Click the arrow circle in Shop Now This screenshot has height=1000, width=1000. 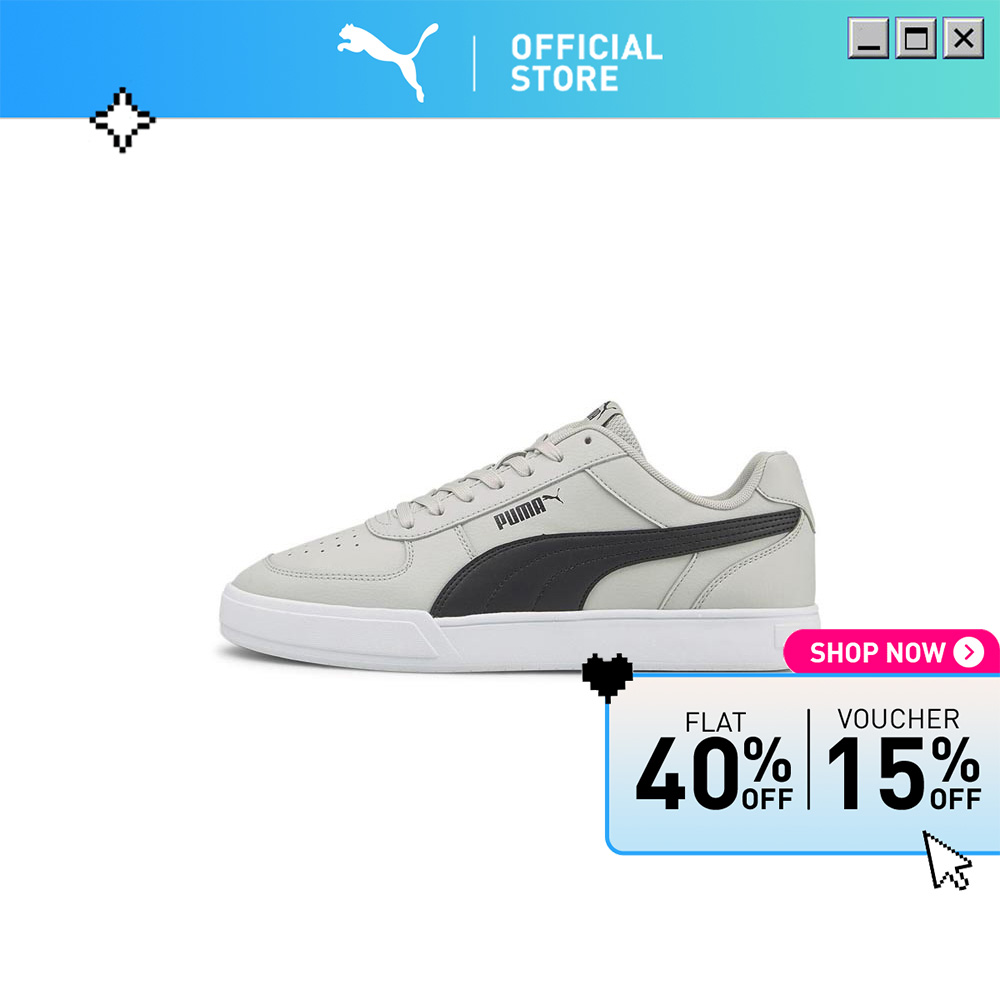pyautogui.click(x=969, y=652)
